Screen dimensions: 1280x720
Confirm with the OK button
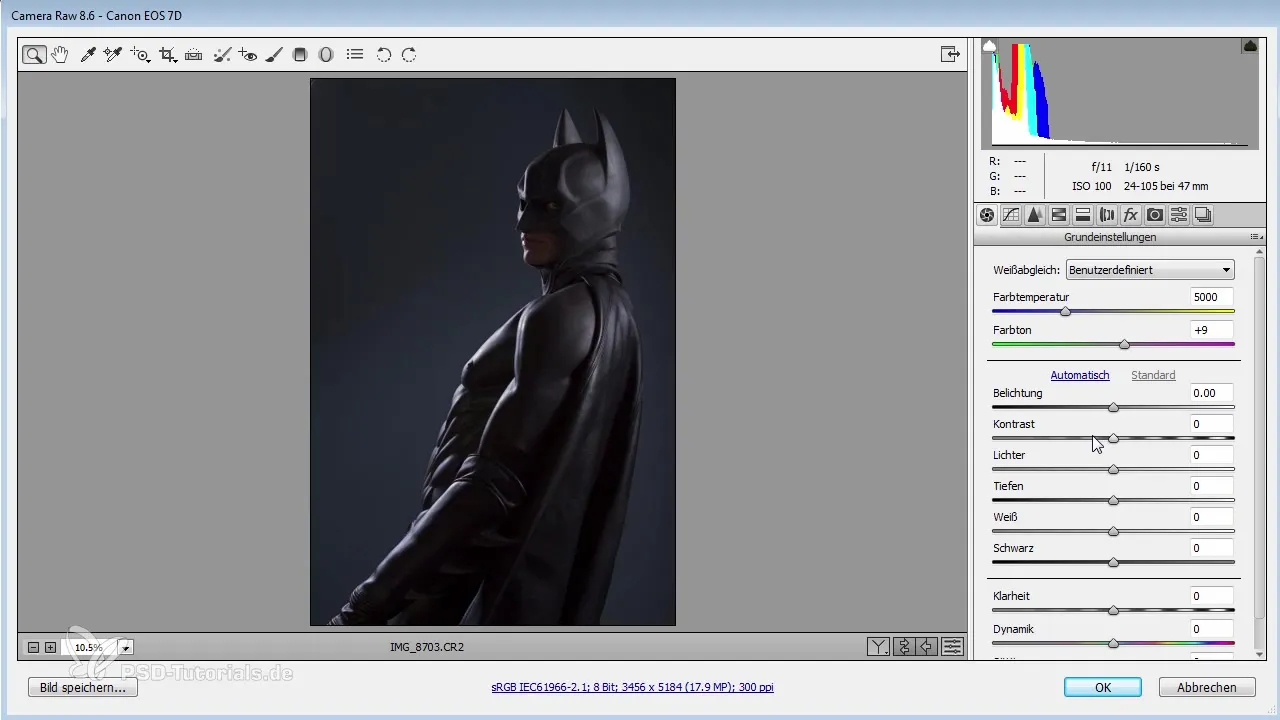click(1103, 688)
